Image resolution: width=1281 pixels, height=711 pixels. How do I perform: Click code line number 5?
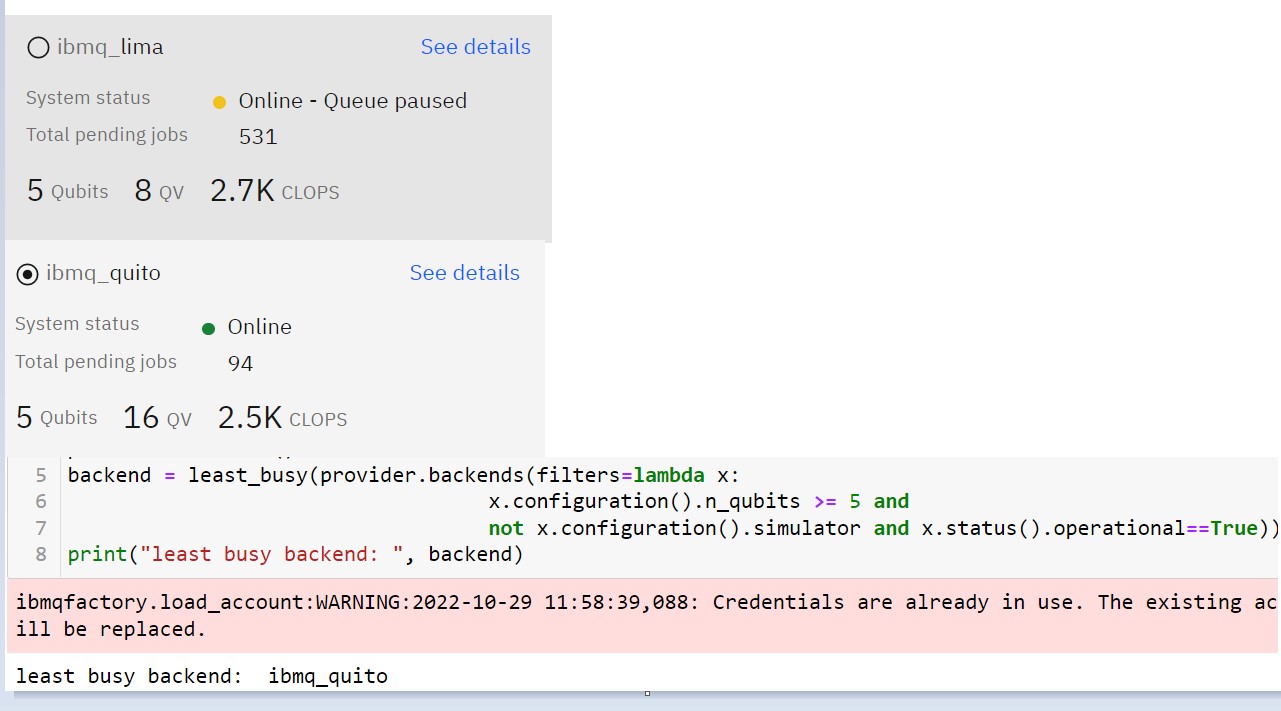pos(41,475)
